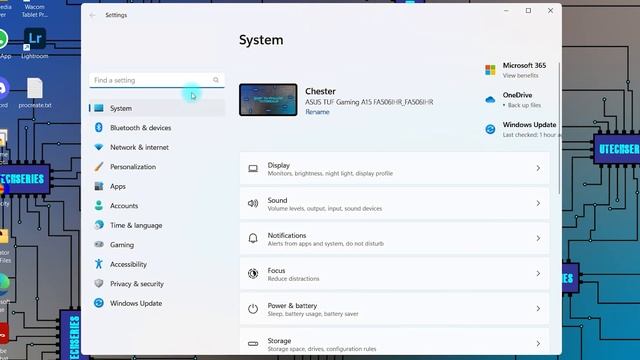Open the System category
This screenshot has height=360, width=640.
tap(157, 108)
